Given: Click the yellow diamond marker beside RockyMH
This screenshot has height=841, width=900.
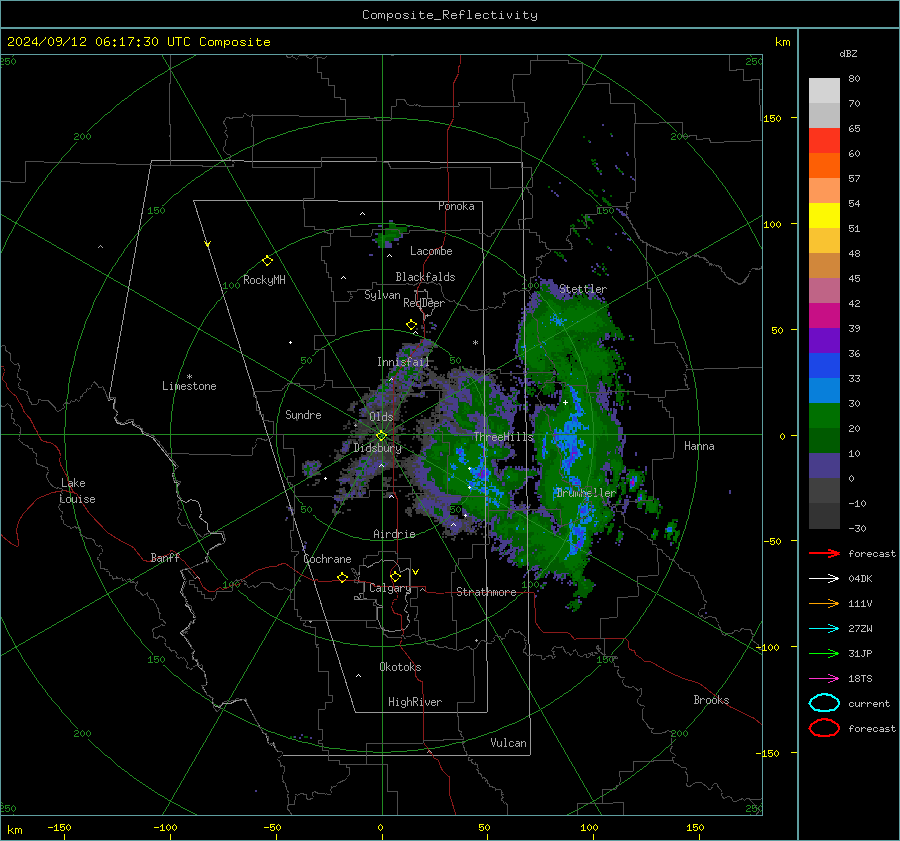Looking at the screenshot, I should click(267, 261).
